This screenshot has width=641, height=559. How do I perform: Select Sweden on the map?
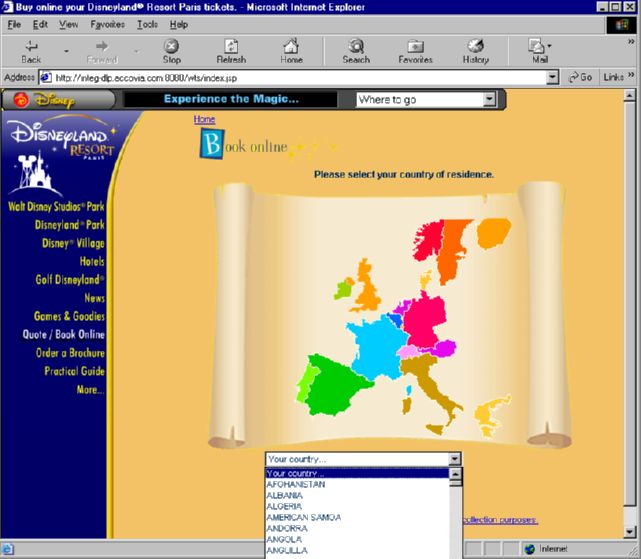pos(452,249)
